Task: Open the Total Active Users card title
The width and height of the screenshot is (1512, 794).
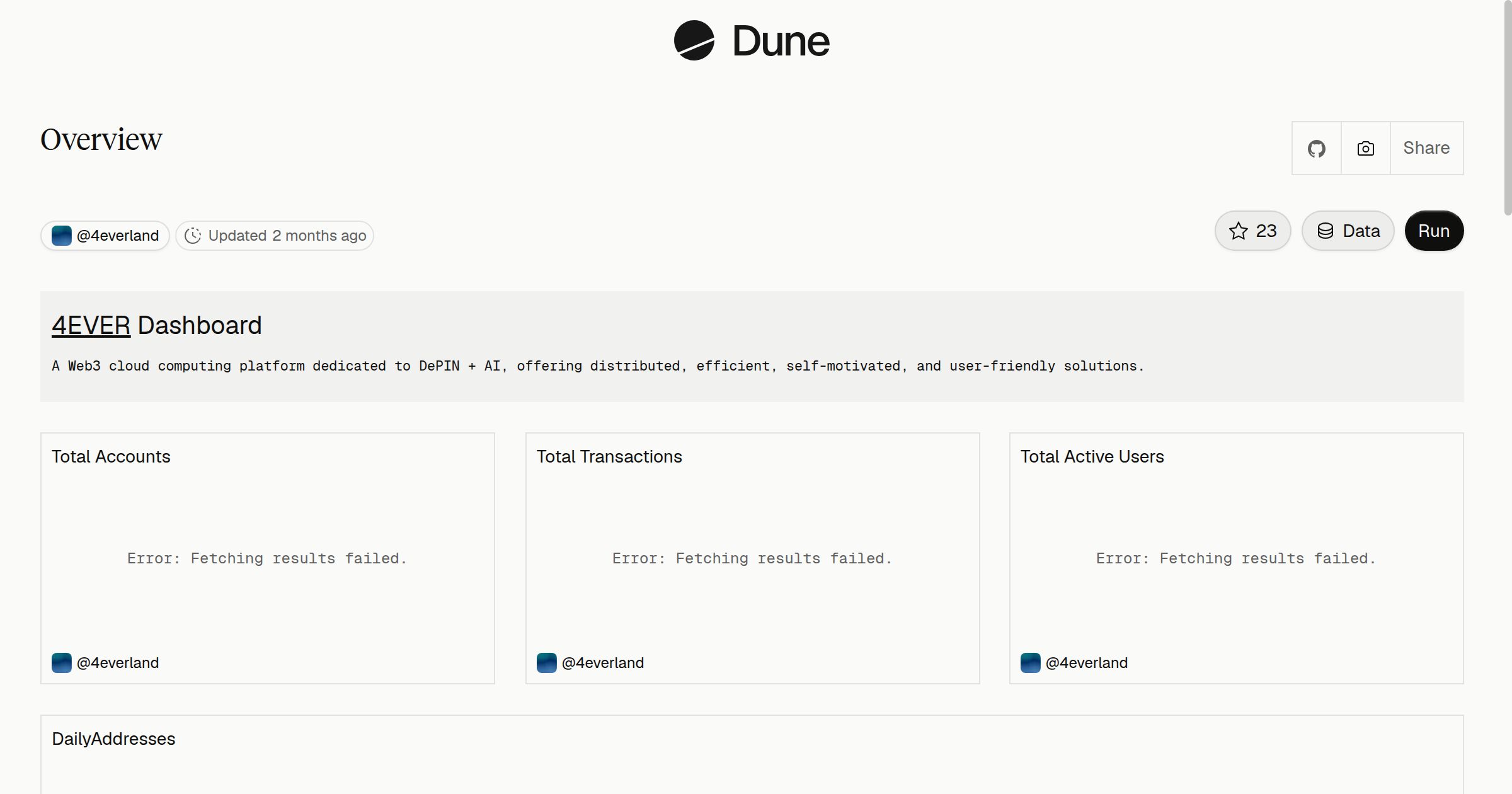Action: [x=1092, y=456]
